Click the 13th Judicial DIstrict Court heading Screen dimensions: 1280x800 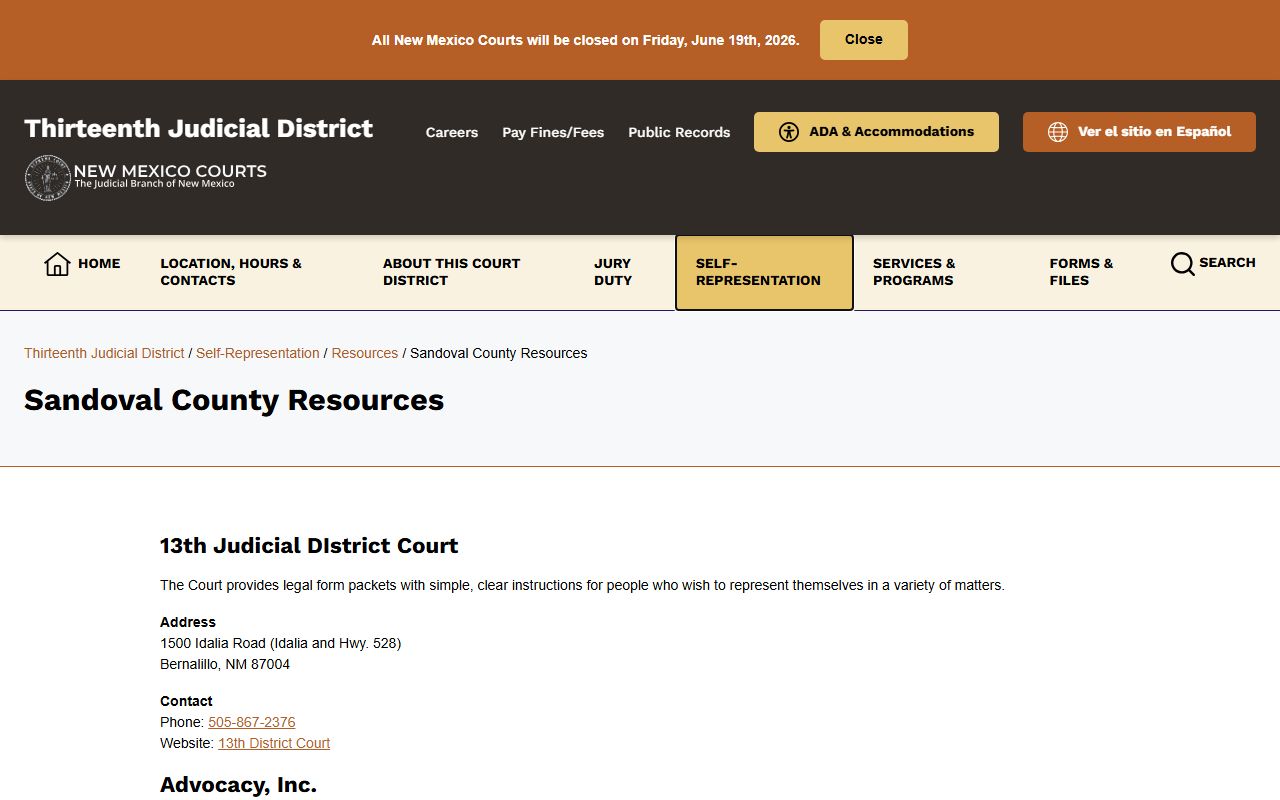(x=309, y=546)
